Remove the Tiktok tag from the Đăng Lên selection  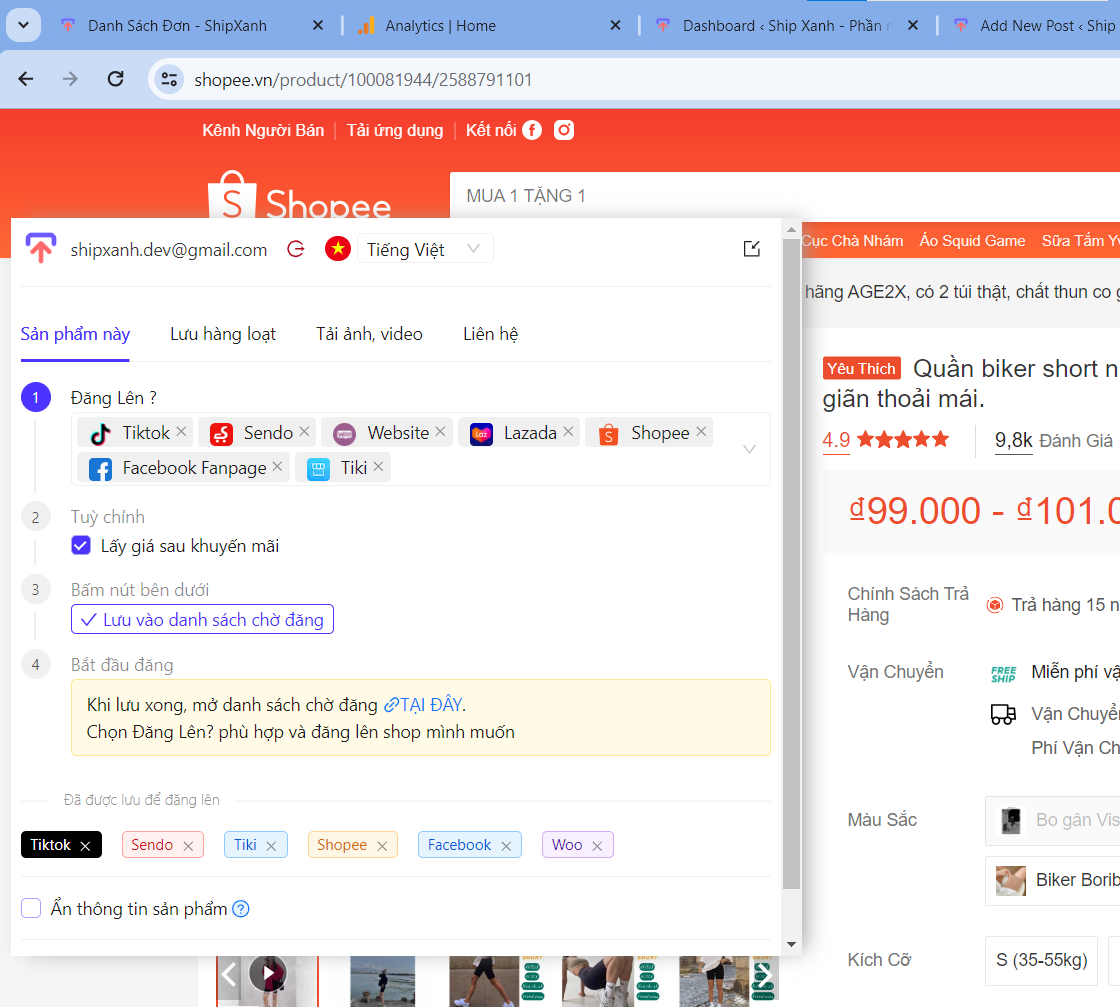[181, 432]
